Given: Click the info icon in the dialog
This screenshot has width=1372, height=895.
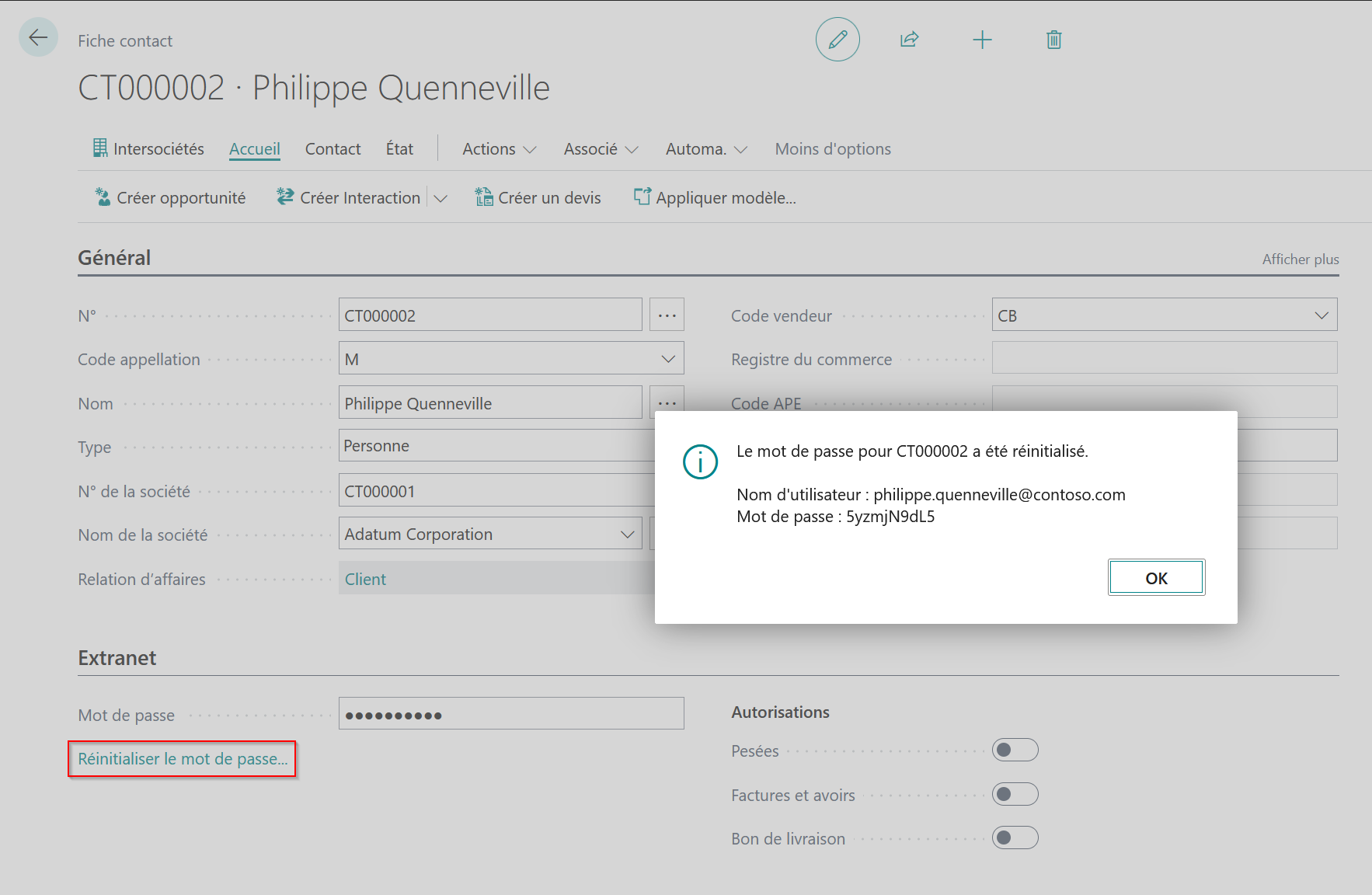Looking at the screenshot, I should click(700, 461).
